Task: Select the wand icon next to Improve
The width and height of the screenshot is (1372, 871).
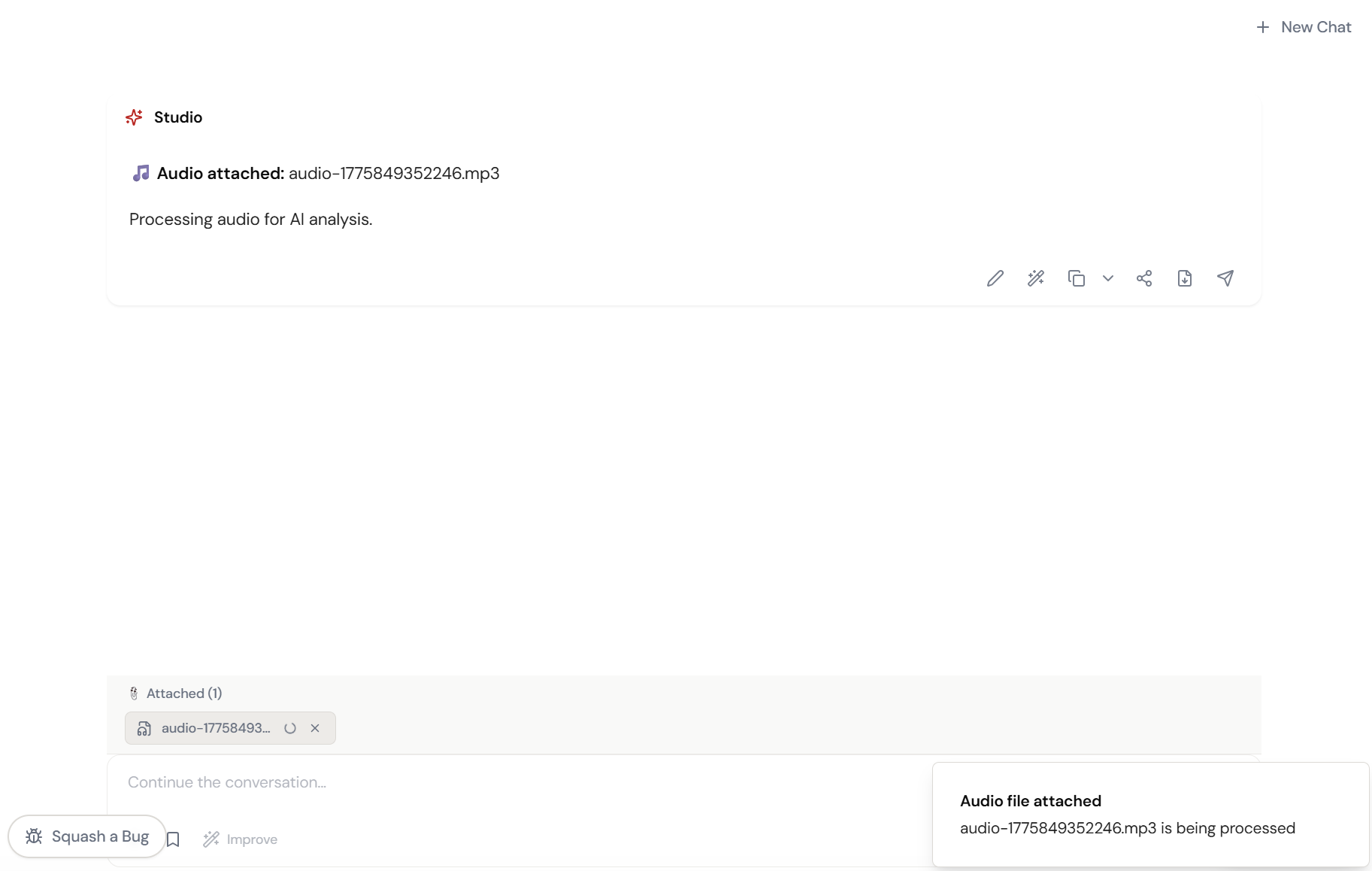Action: pos(210,839)
